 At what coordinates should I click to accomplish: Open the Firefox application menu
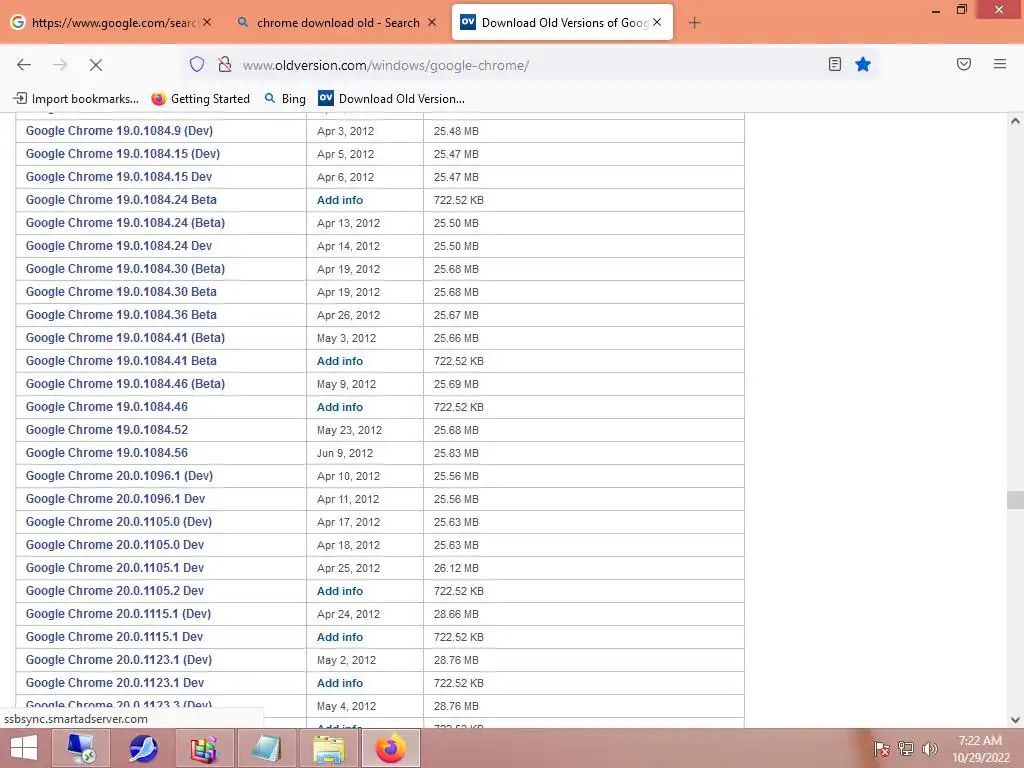tap(1000, 64)
